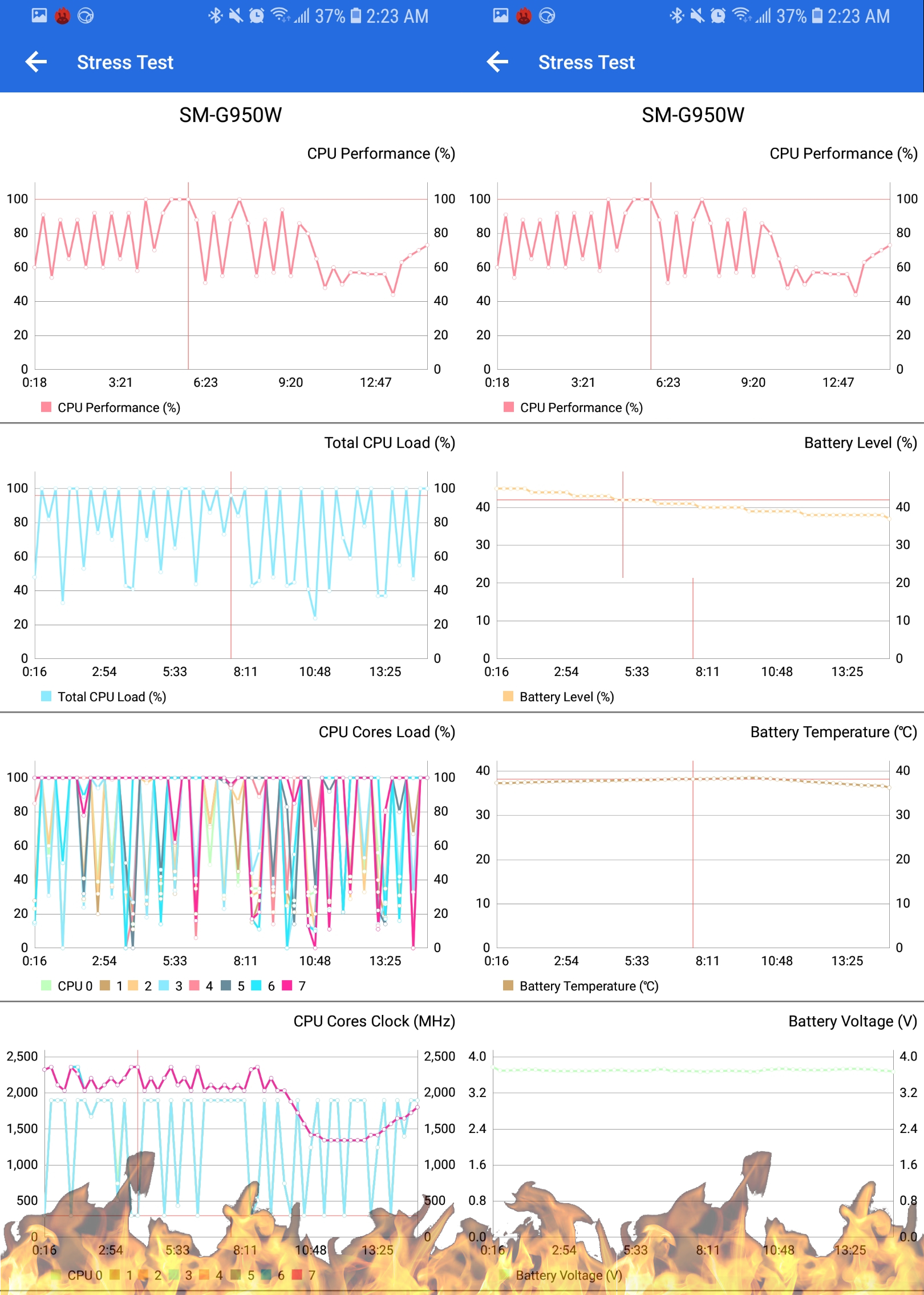The width and height of the screenshot is (924, 1295).
Task: Toggle the CPU Performance series in the legend
Action: coord(112,407)
